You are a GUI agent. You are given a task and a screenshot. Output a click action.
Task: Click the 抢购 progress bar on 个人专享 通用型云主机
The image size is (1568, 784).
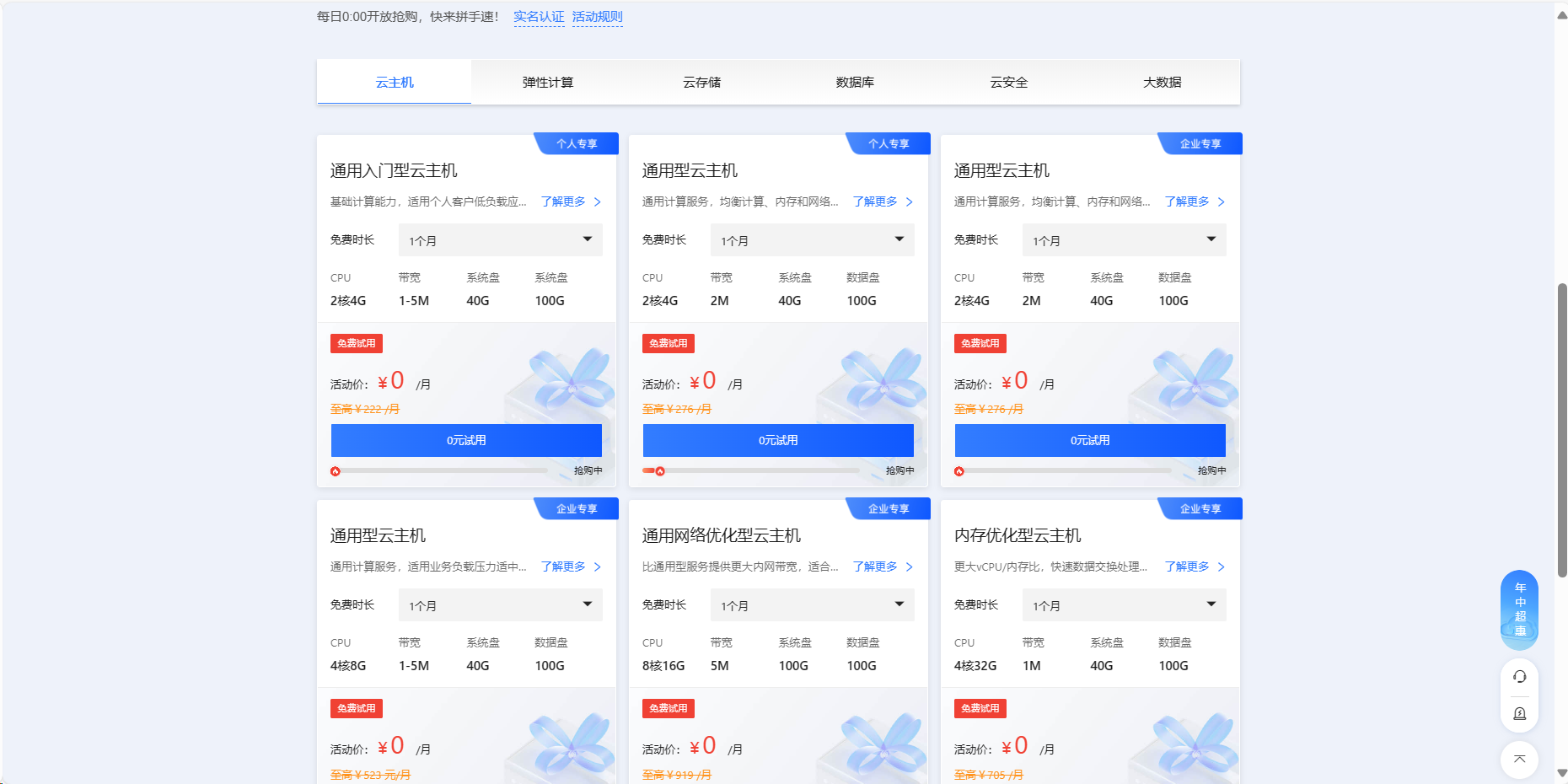[x=759, y=471]
